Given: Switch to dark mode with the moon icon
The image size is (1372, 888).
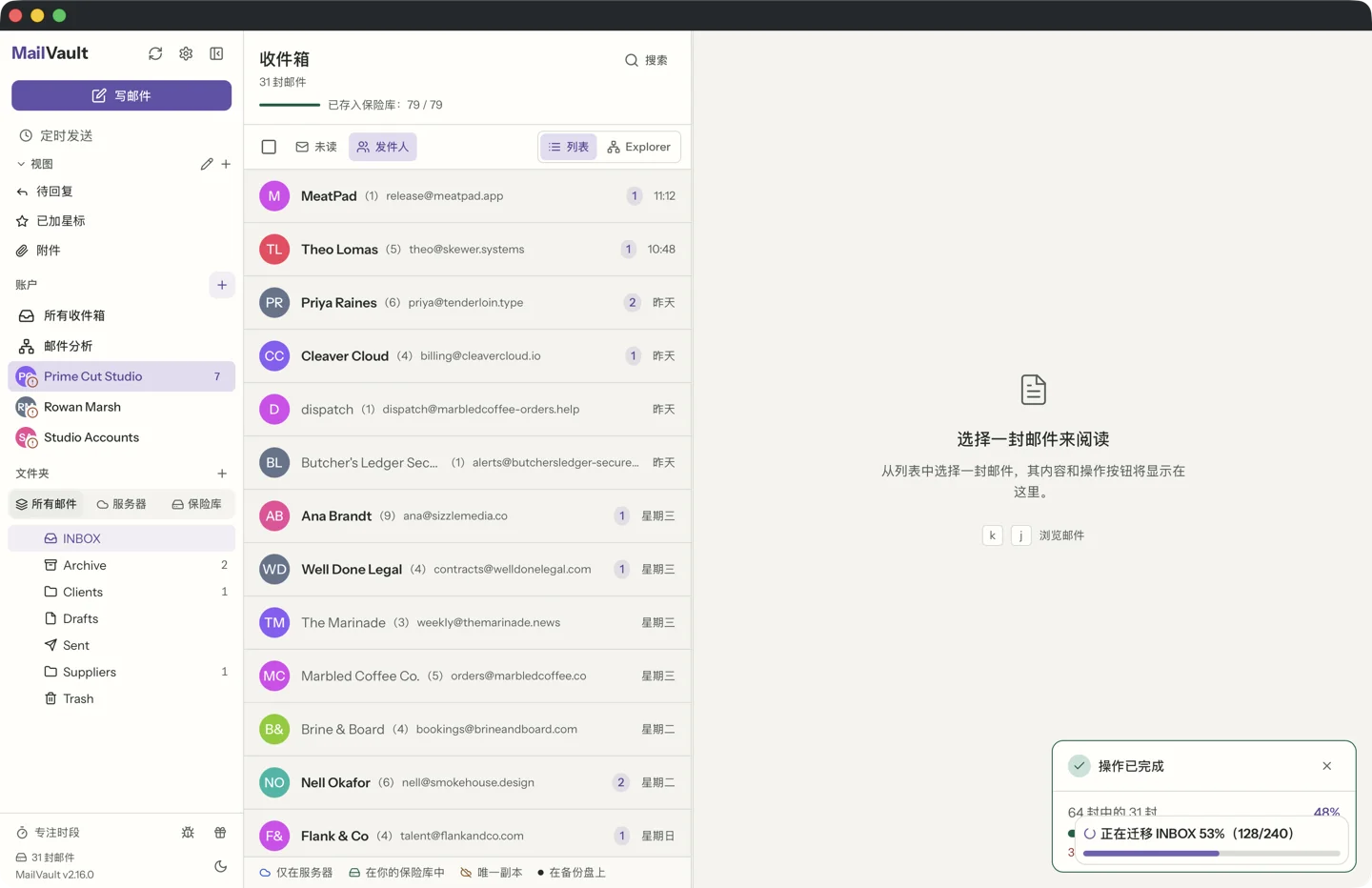Looking at the screenshot, I should [220, 866].
